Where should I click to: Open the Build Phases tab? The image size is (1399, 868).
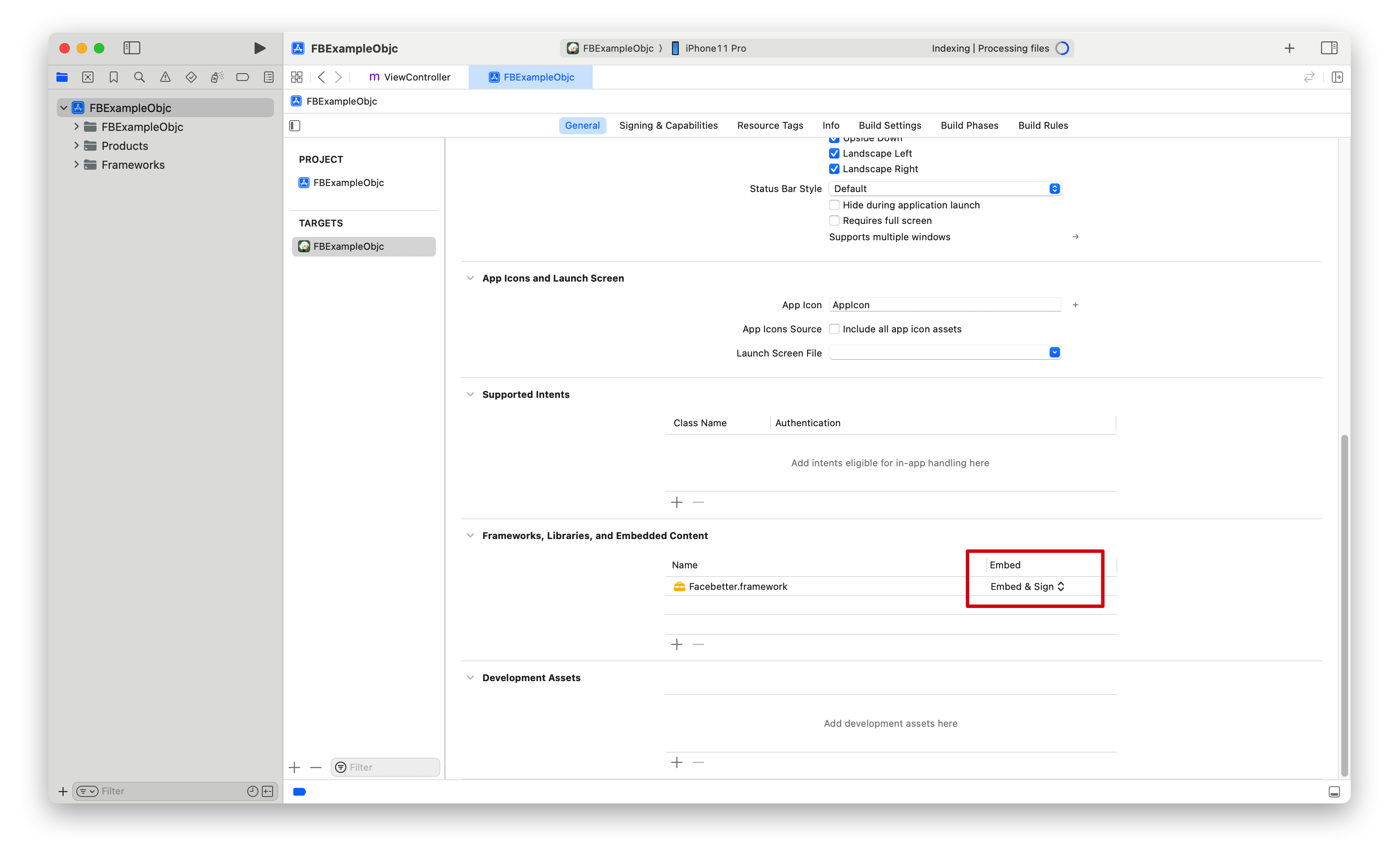pos(969,125)
